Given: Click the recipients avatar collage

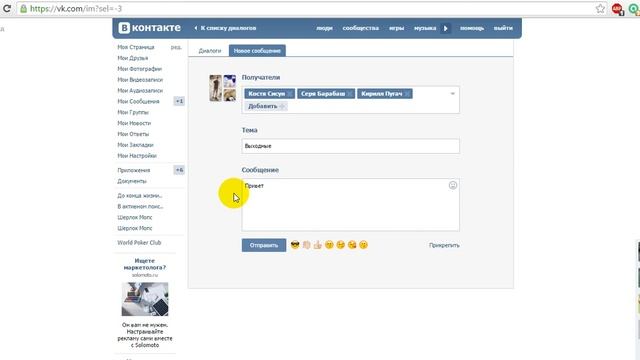Looking at the screenshot, I should [x=222, y=88].
